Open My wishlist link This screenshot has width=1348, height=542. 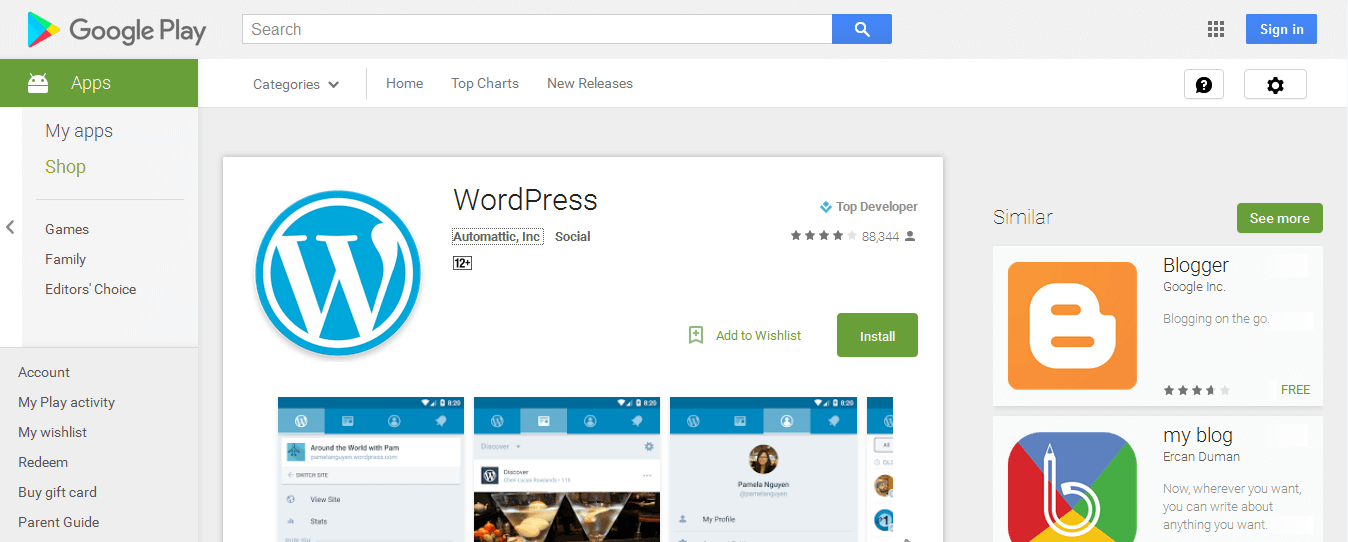tap(52, 432)
